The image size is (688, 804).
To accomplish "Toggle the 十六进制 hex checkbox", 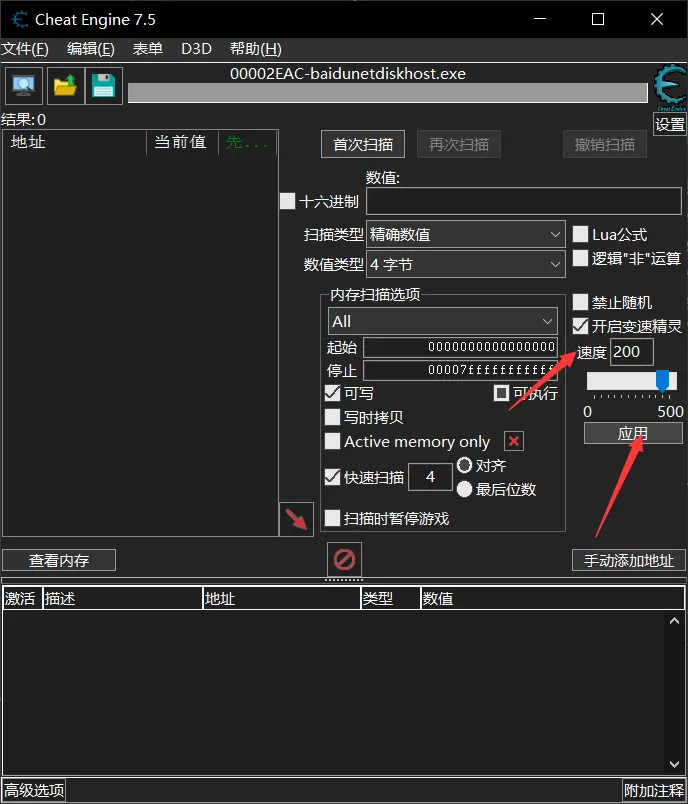I will [288, 201].
